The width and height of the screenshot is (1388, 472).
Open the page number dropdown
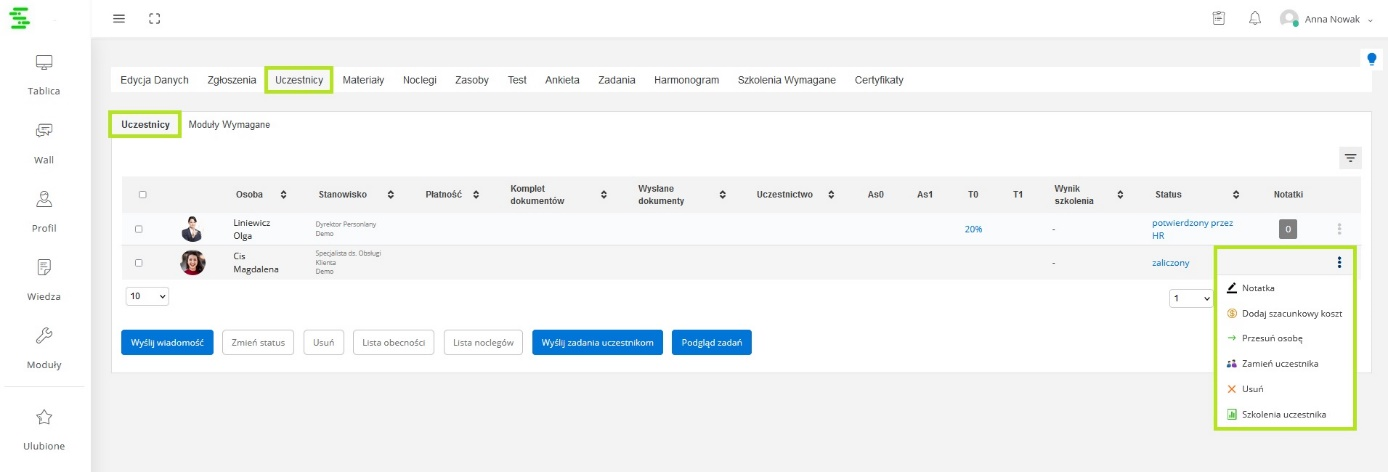pyautogui.click(x=1192, y=298)
